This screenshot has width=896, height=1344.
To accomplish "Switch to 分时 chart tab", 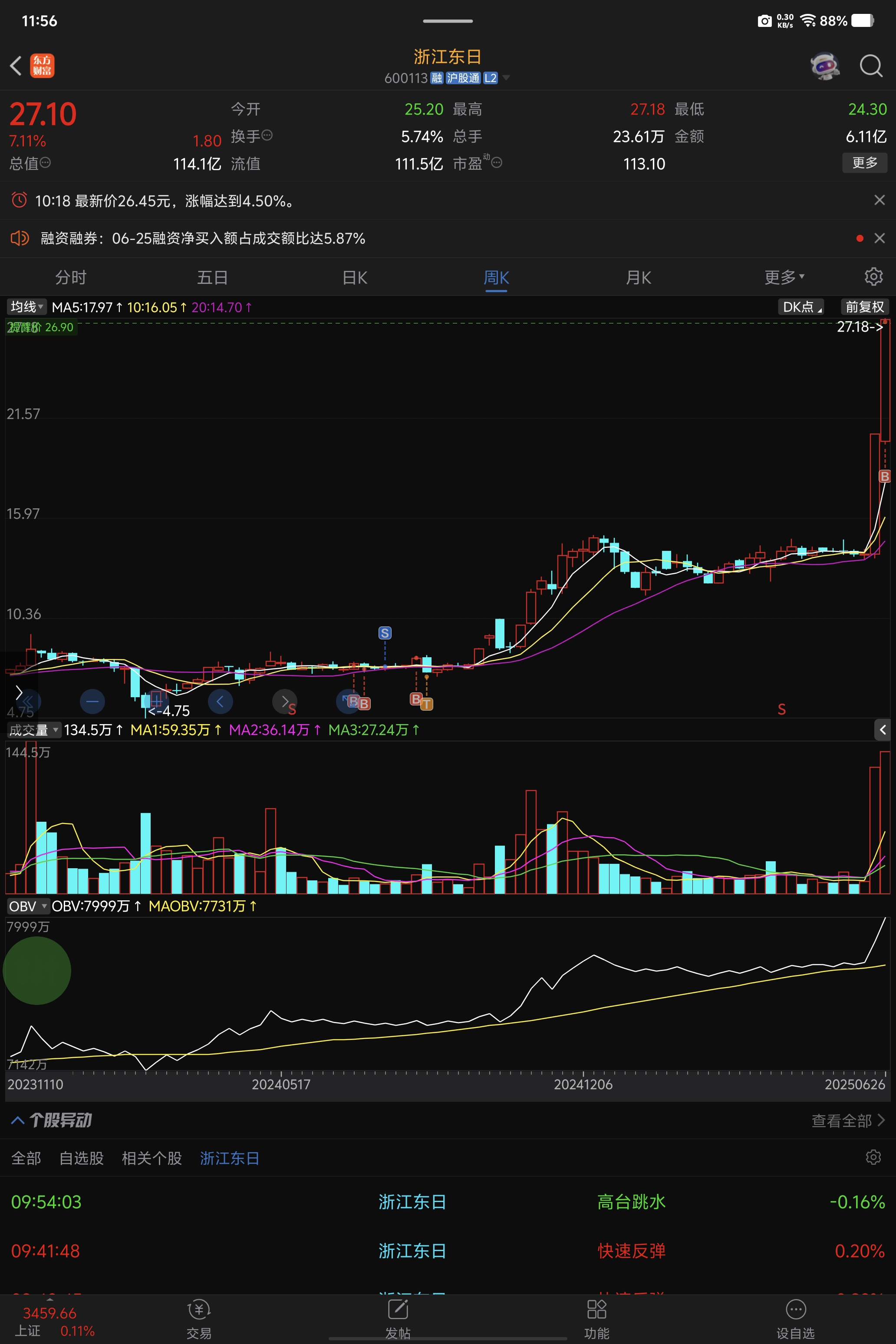I will tap(71, 277).
